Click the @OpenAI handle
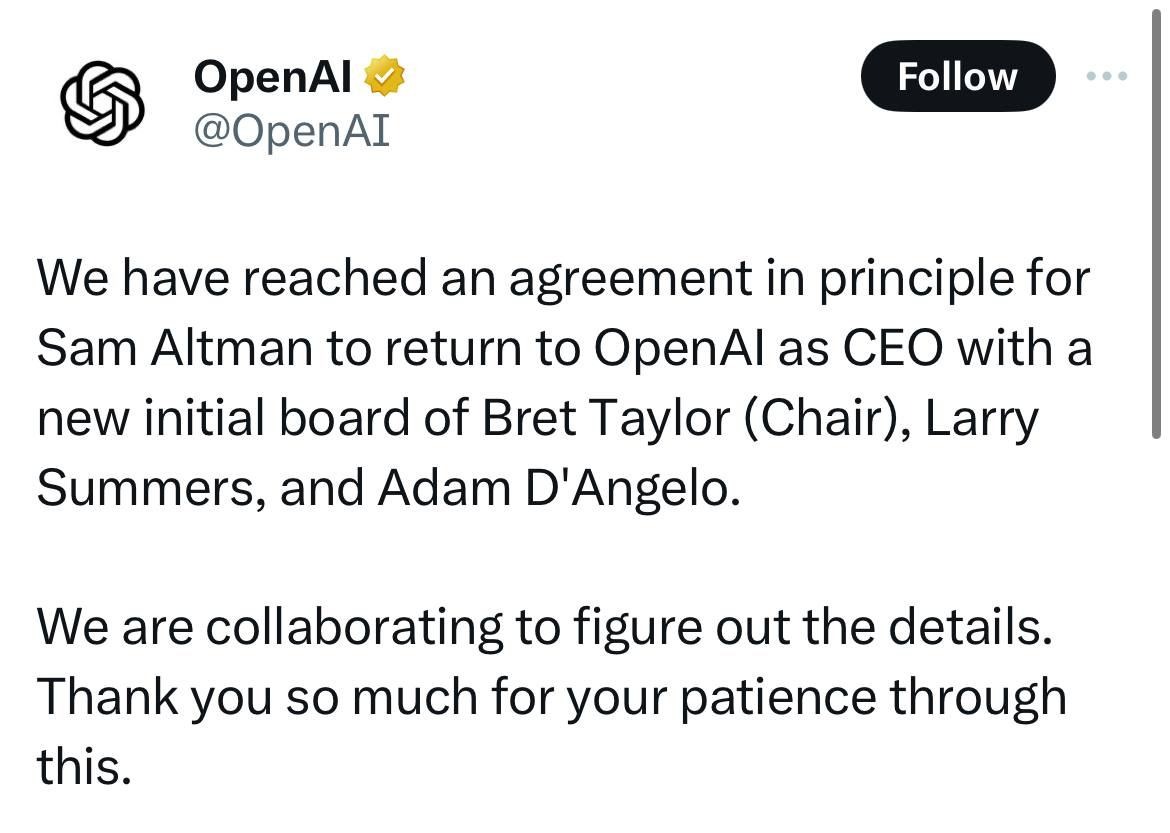1170x833 pixels. click(x=291, y=130)
